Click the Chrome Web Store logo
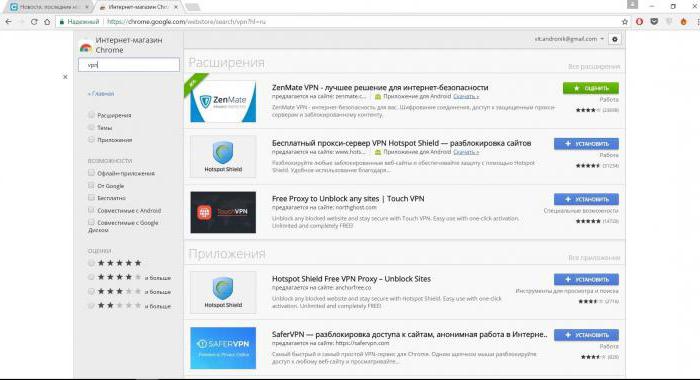This screenshot has height=380, width=700. [x=85, y=46]
